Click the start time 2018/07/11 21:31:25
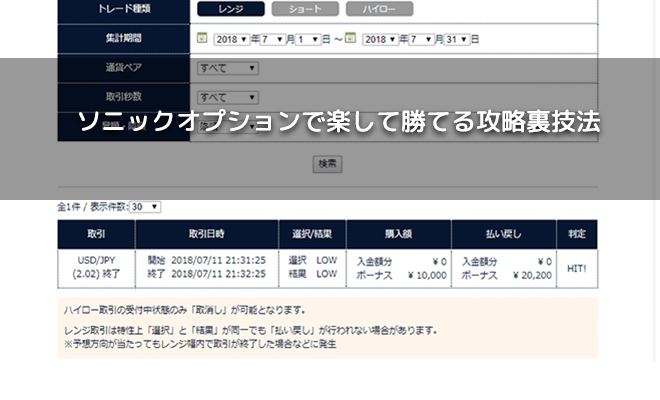Viewport: 660px width, 400px height. [218, 261]
